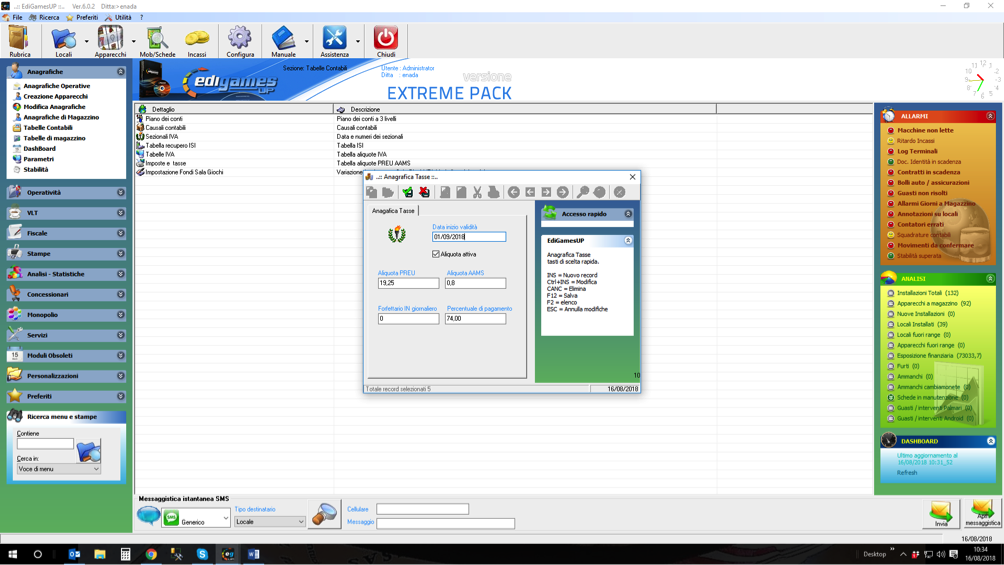Open Word from the taskbar
Image resolution: width=1004 pixels, height=565 pixels.
254,554
